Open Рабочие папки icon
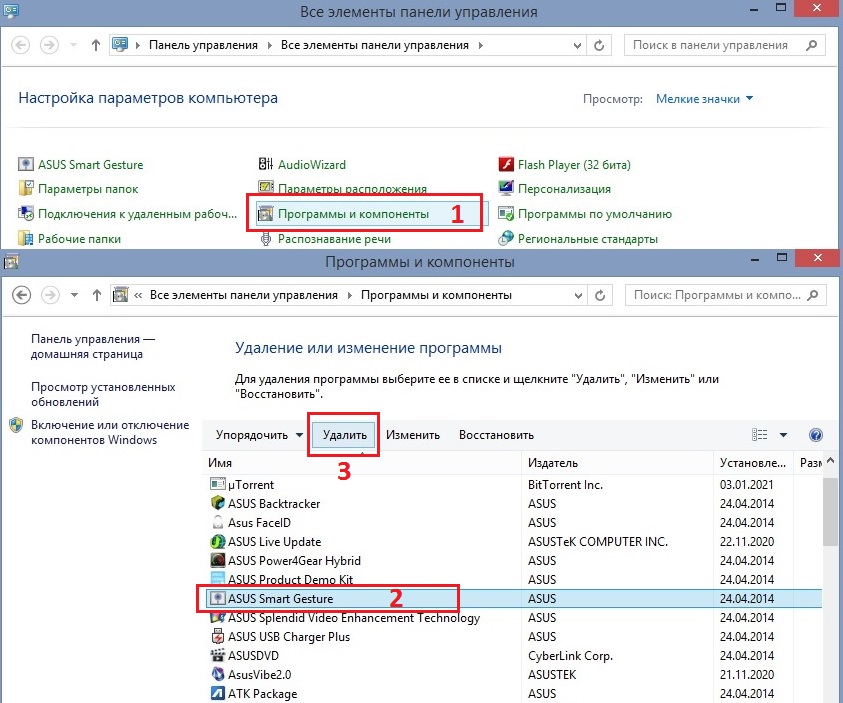This screenshot has width=843, height=703. (25, 238)
